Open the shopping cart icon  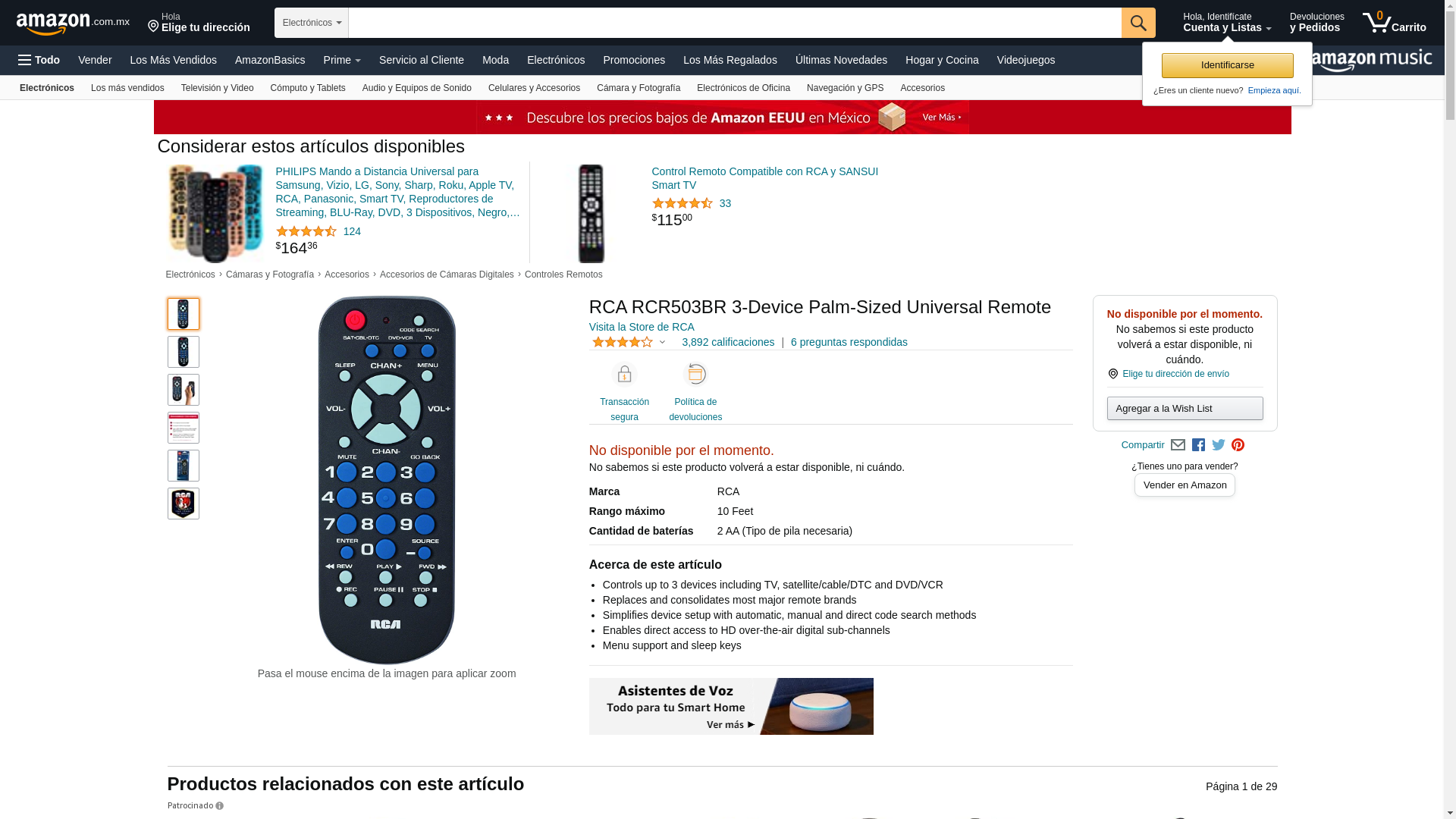(1394, 23)
